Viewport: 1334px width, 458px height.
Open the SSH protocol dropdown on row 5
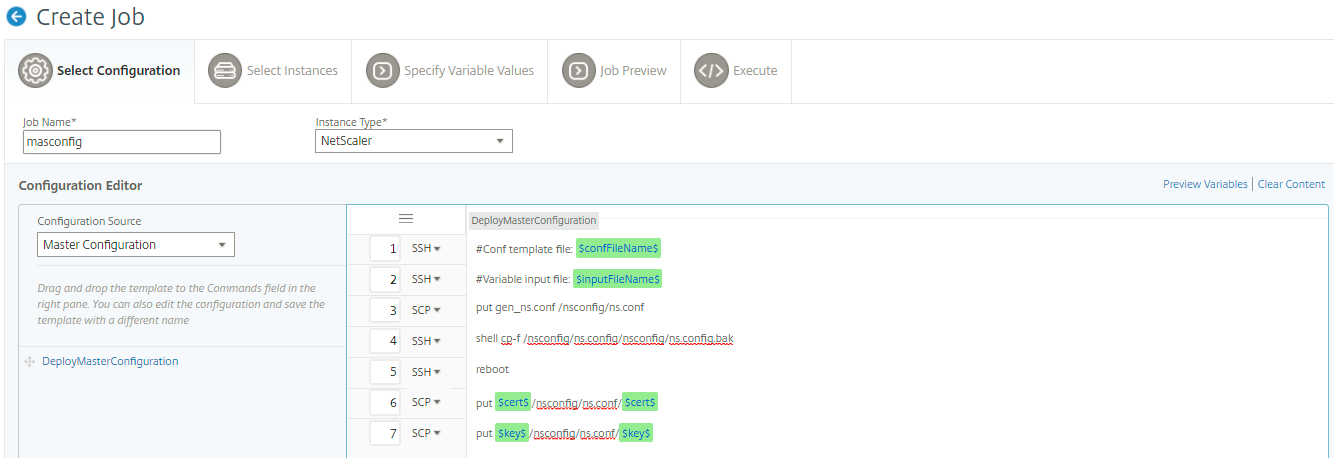click(x=426, y=372)
